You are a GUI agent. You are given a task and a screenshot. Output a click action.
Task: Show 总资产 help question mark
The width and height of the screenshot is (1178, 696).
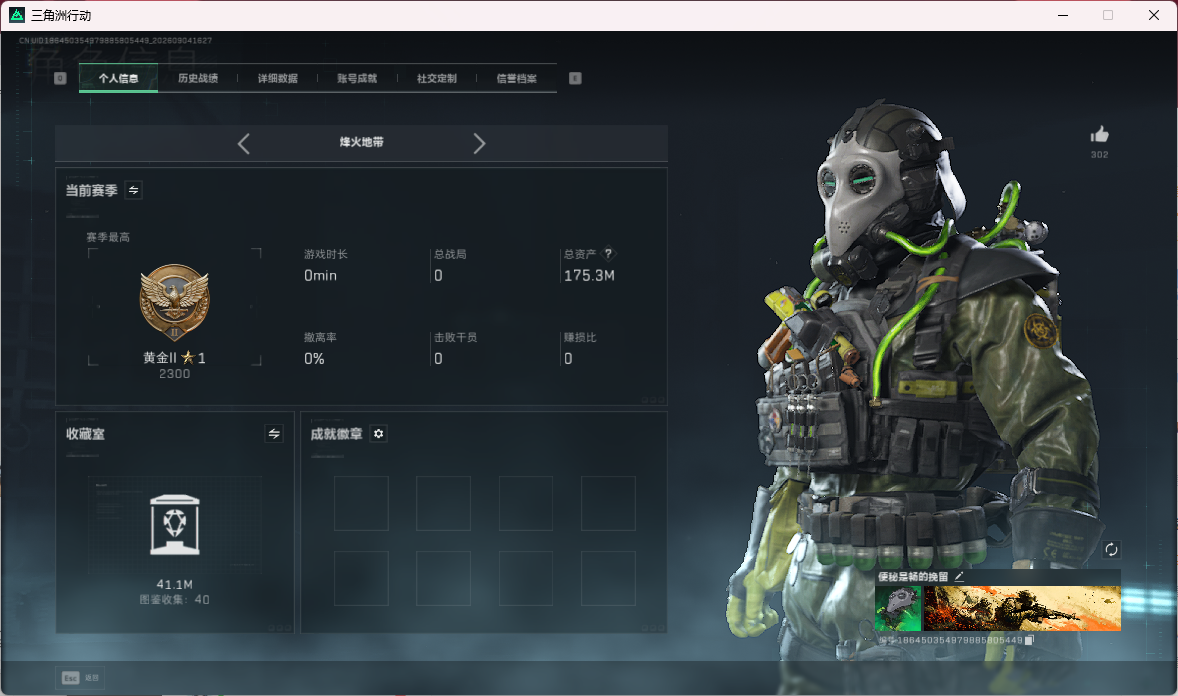[608, 254]
